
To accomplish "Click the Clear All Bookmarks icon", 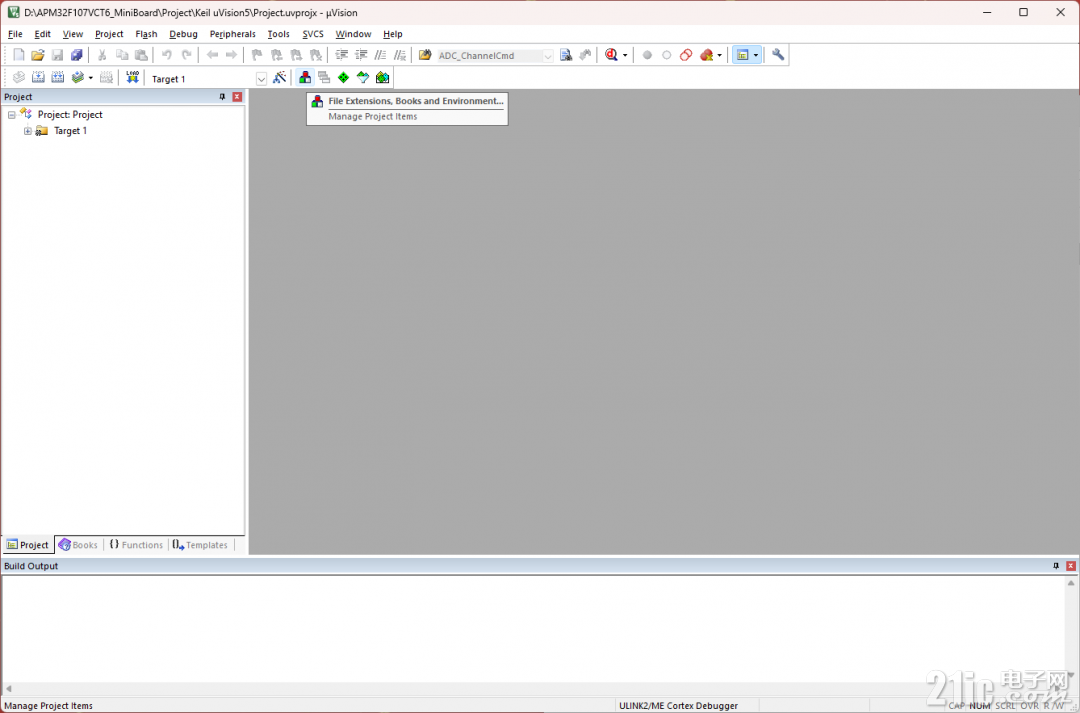I will (x=315, y=55).
